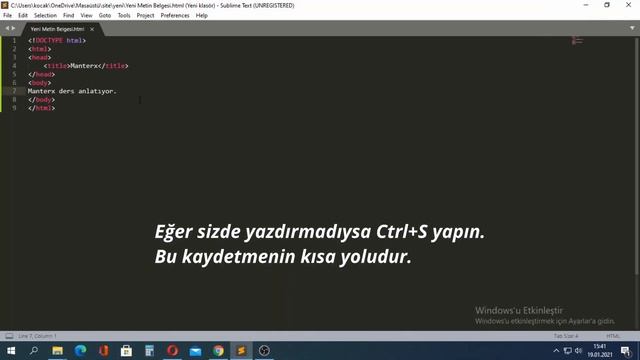640x360 pixels.
Task: Open the notification action center
Action: 626,351
